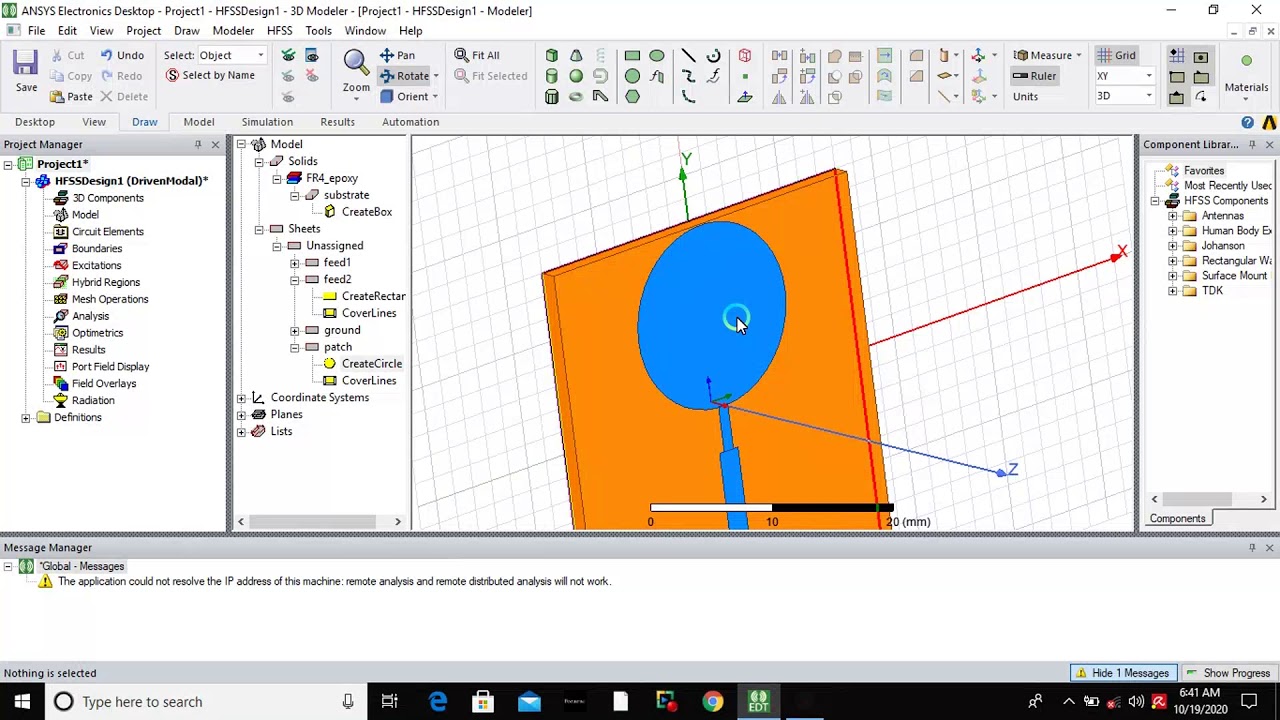Pick the draw ellipse tool

(x=657, y=55)
